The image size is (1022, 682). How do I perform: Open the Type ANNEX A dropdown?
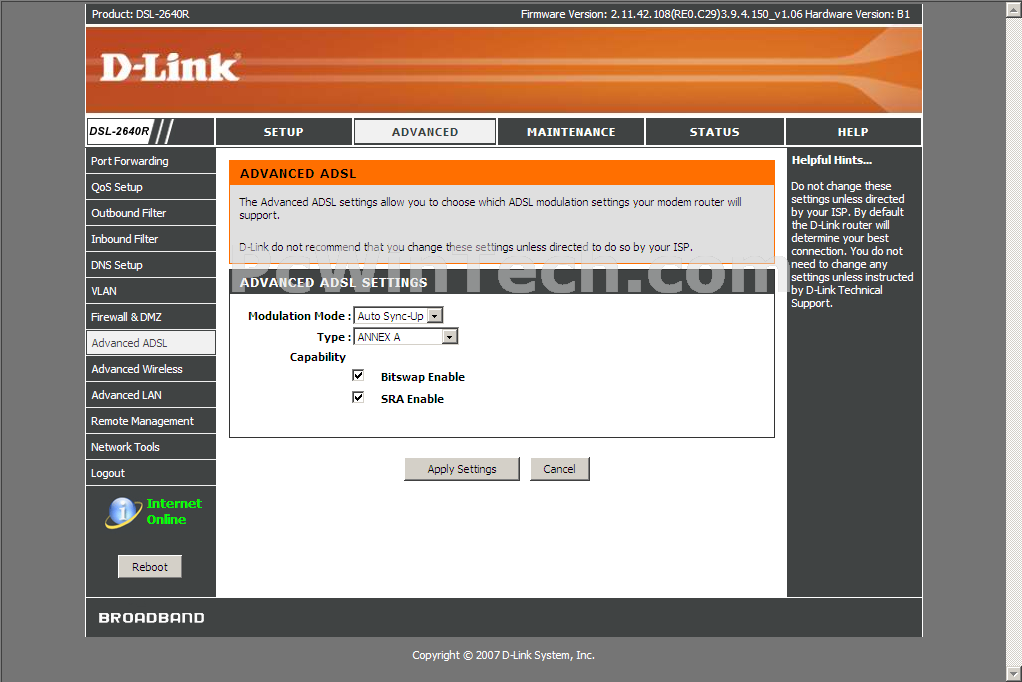coord(405,336)
